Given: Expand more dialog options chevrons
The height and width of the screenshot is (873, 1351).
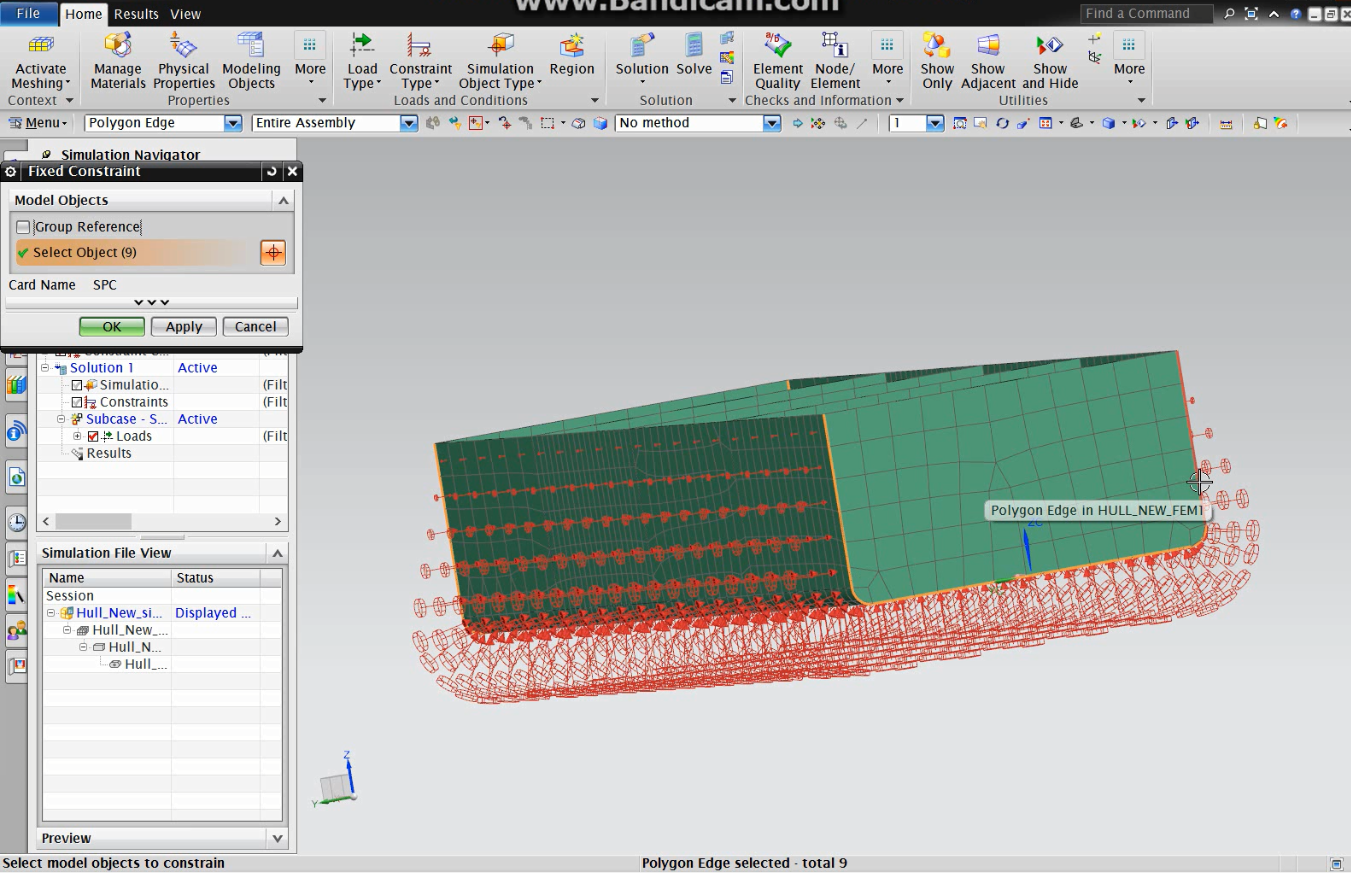Looking at the screenshot, I should pos(152,302).
